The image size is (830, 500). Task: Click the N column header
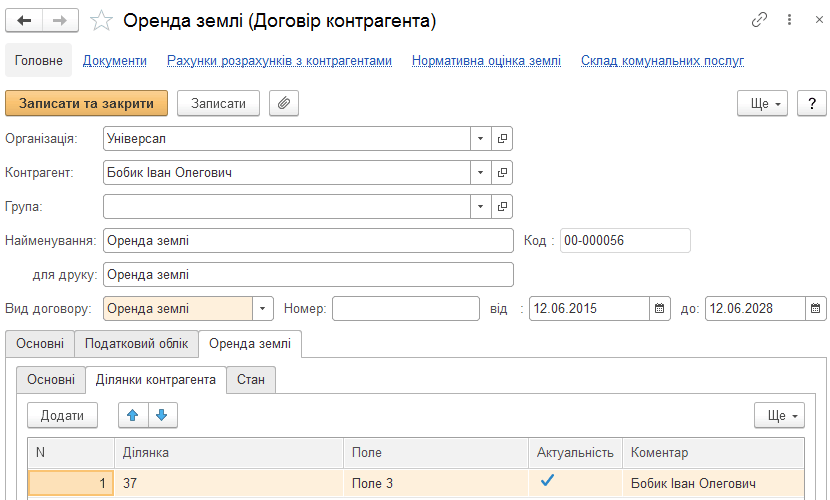(71, 453)
